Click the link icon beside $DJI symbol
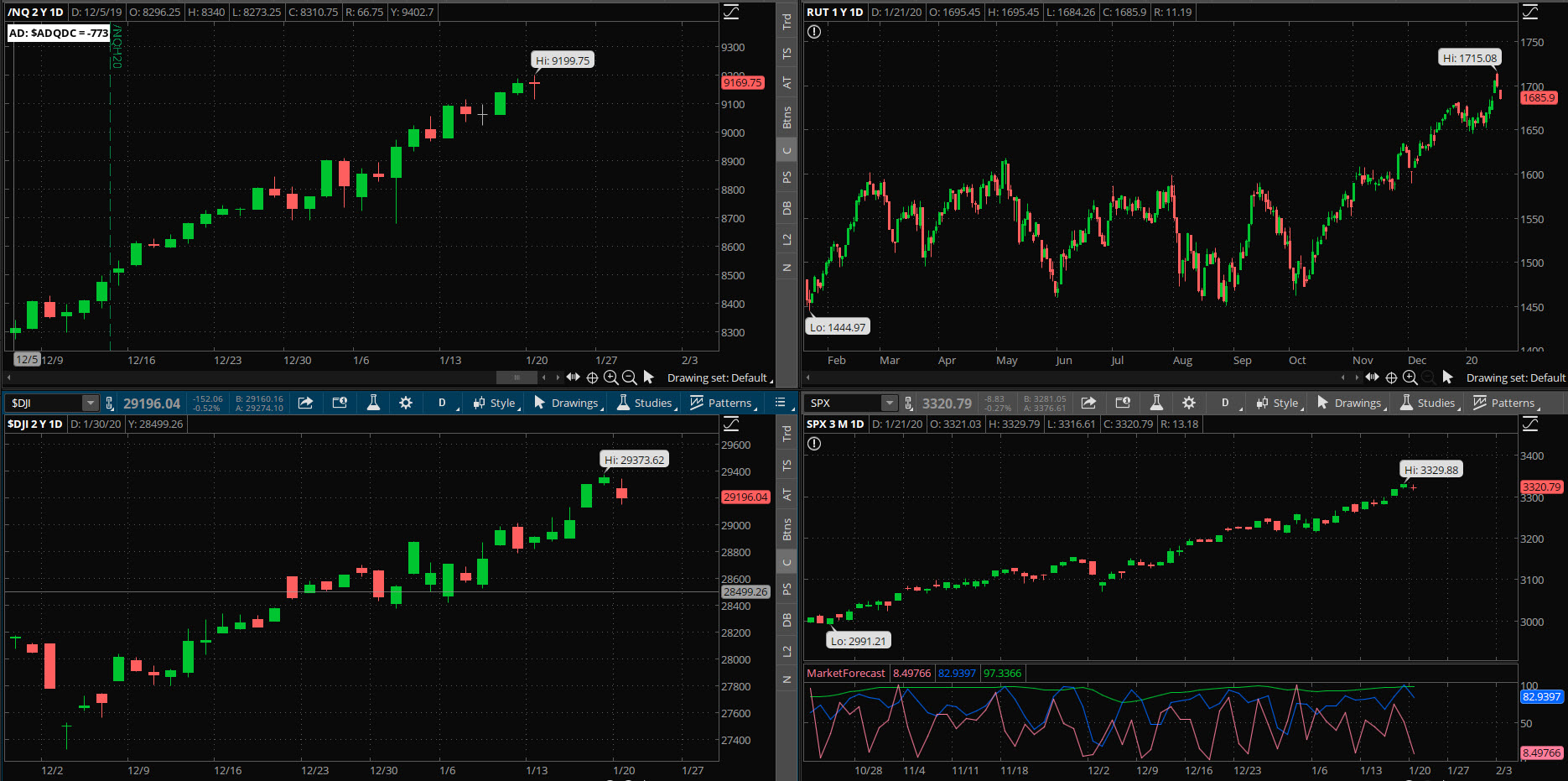Image resolution: width=1568 pixels, height=781 pixels. coord(110,404)
